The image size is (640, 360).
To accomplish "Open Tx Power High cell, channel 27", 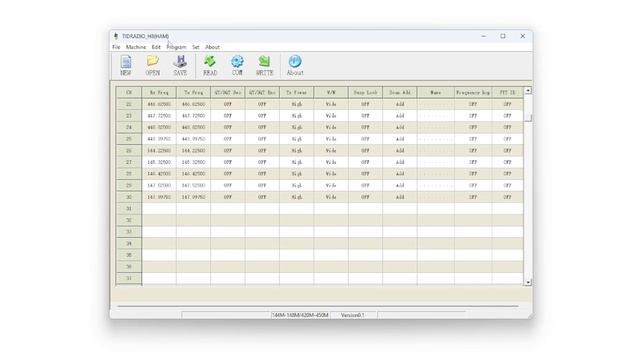I will 296,162.
